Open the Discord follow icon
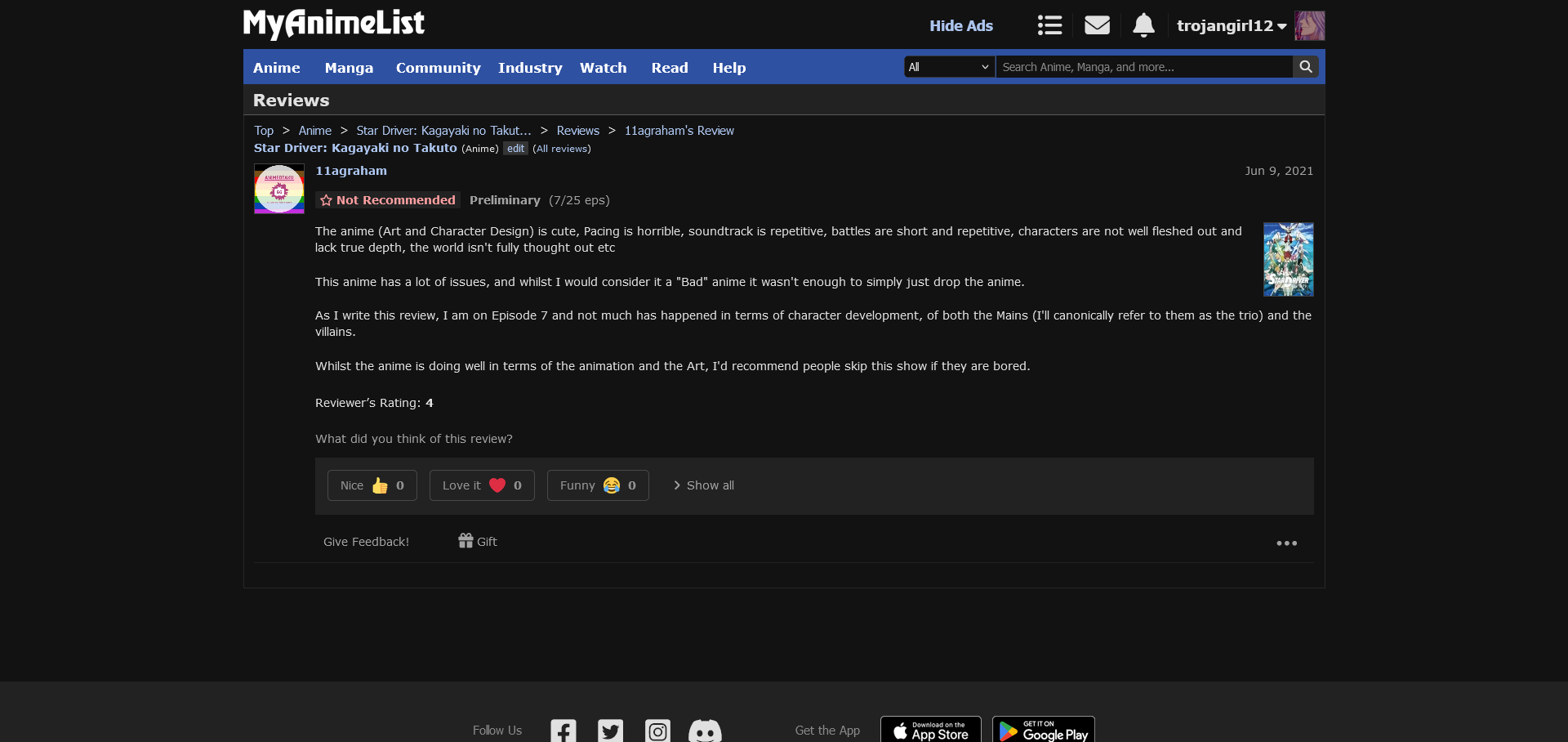Screen dimensions: 1568x742 pyautogui.click(x=705, y=731)
